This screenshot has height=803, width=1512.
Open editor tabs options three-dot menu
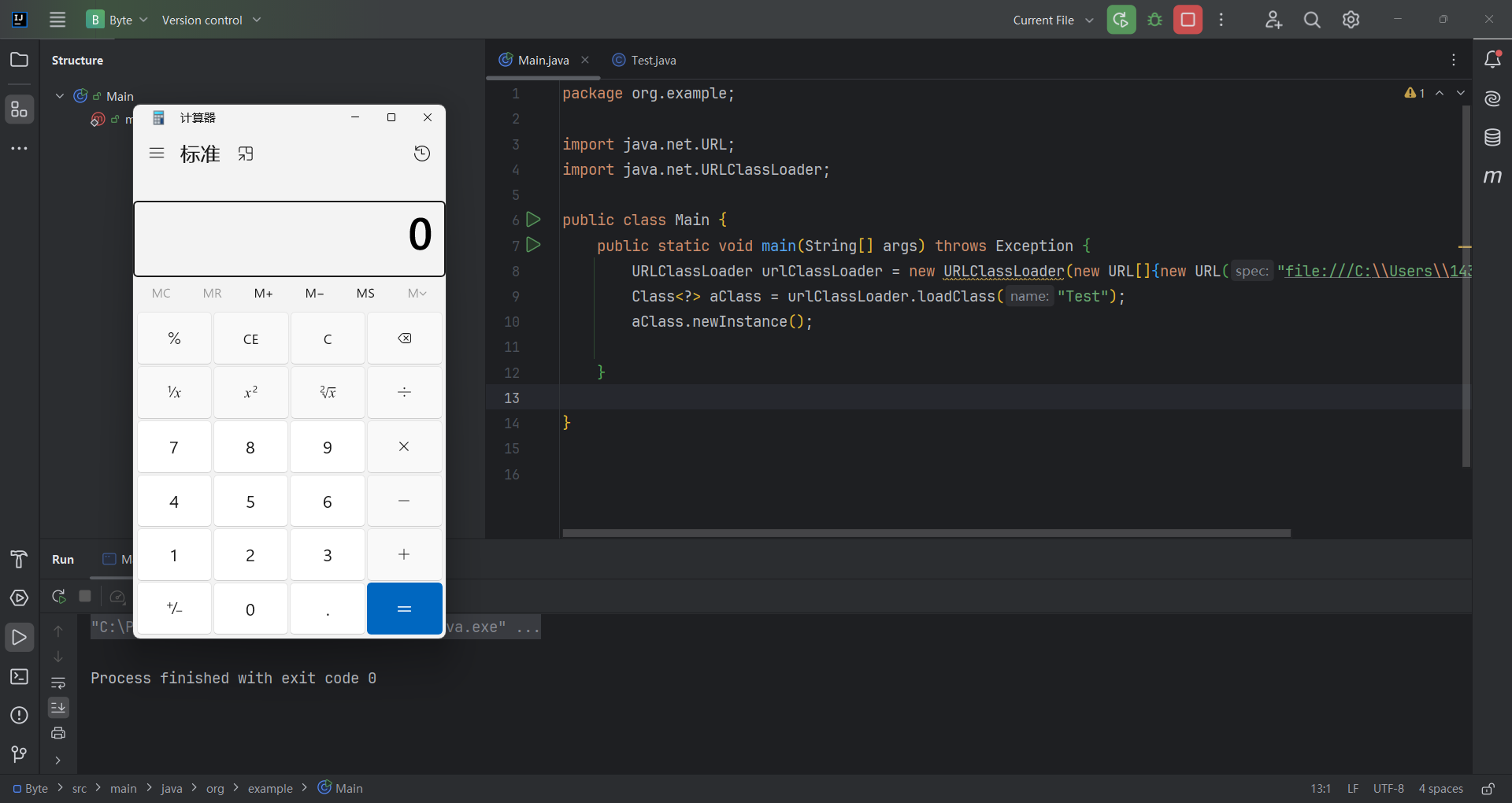[1454, 60]
